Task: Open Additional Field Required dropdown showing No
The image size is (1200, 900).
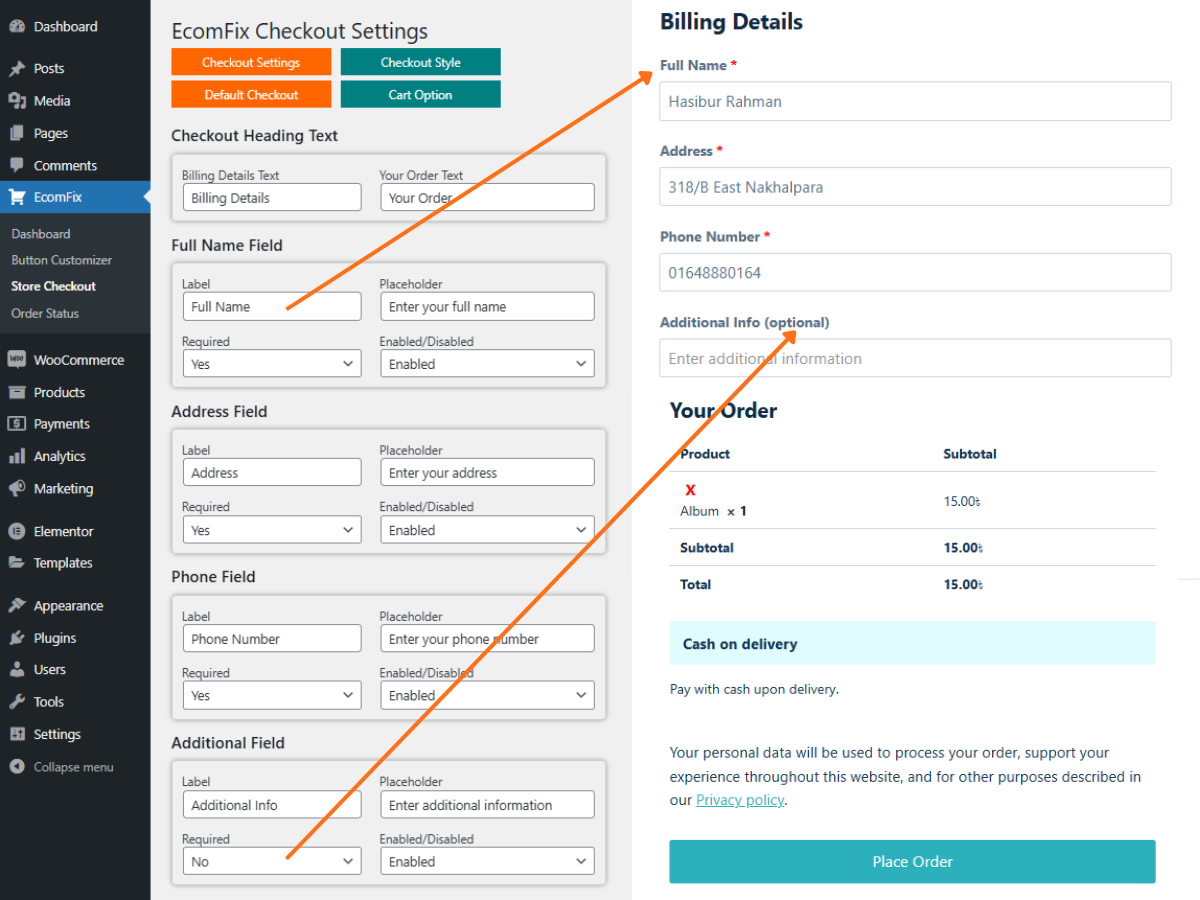Action: tap(272, 861)
